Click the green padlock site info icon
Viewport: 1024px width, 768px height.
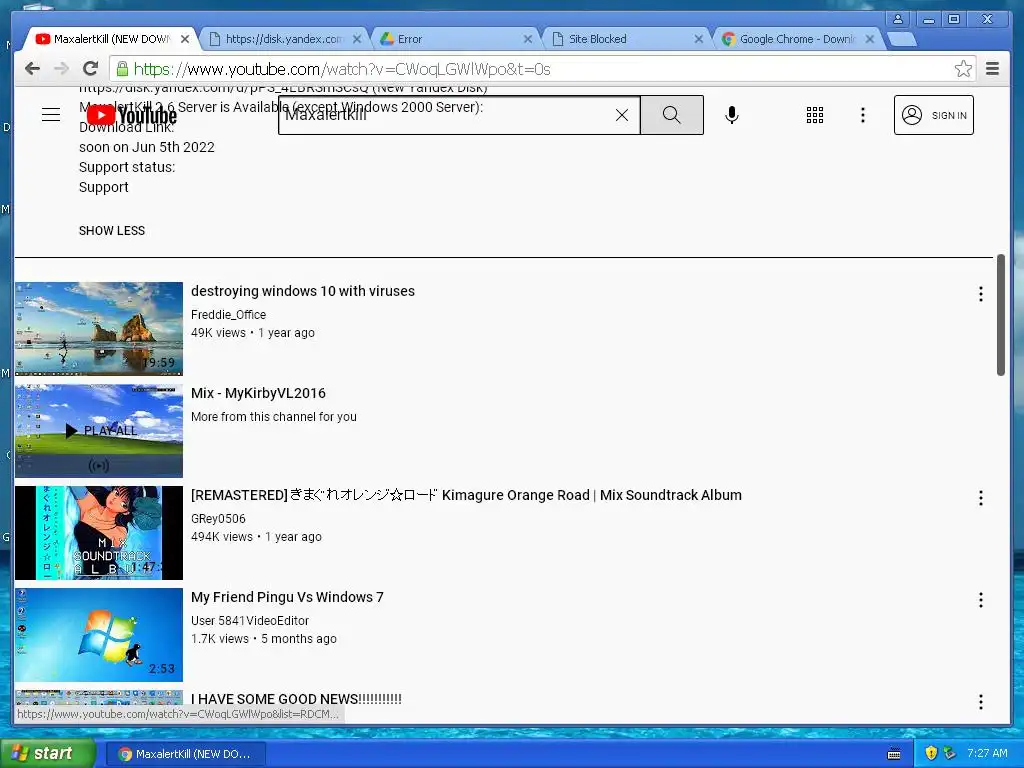pos(122,69)
